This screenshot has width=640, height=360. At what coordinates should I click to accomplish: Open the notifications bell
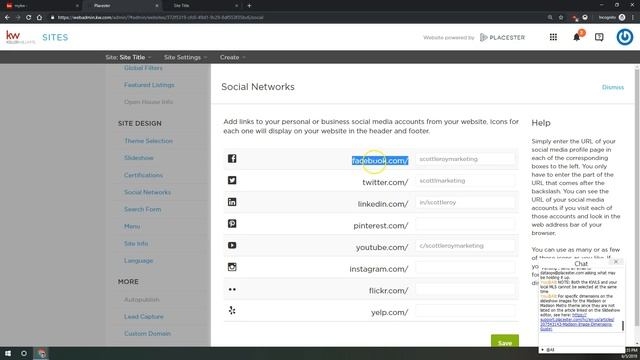(x=576, y=37)
